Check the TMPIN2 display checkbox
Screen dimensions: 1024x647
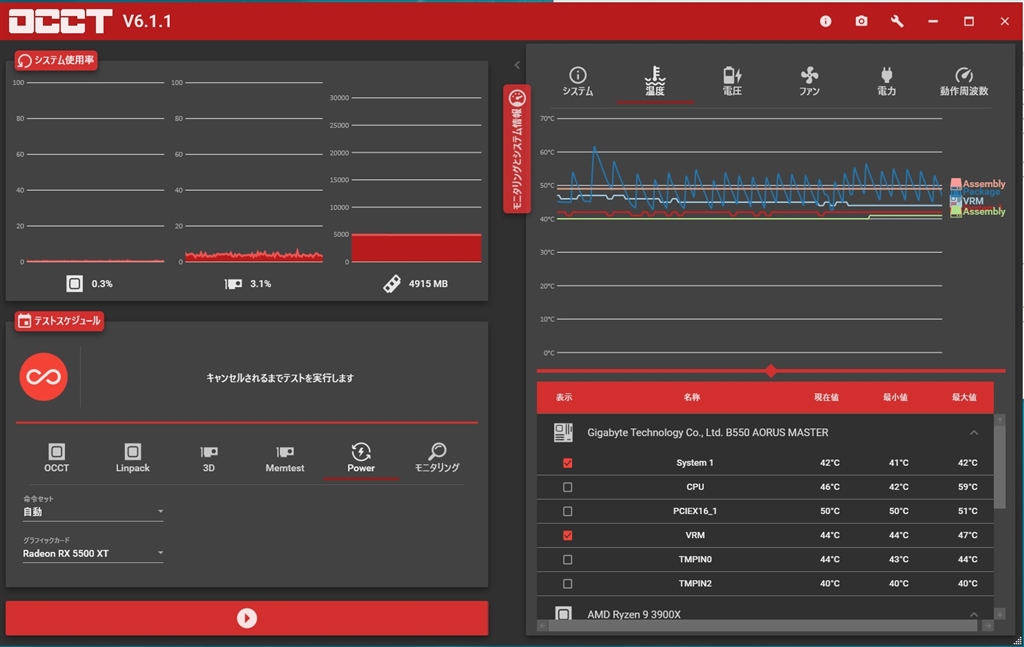click(568, 584)
